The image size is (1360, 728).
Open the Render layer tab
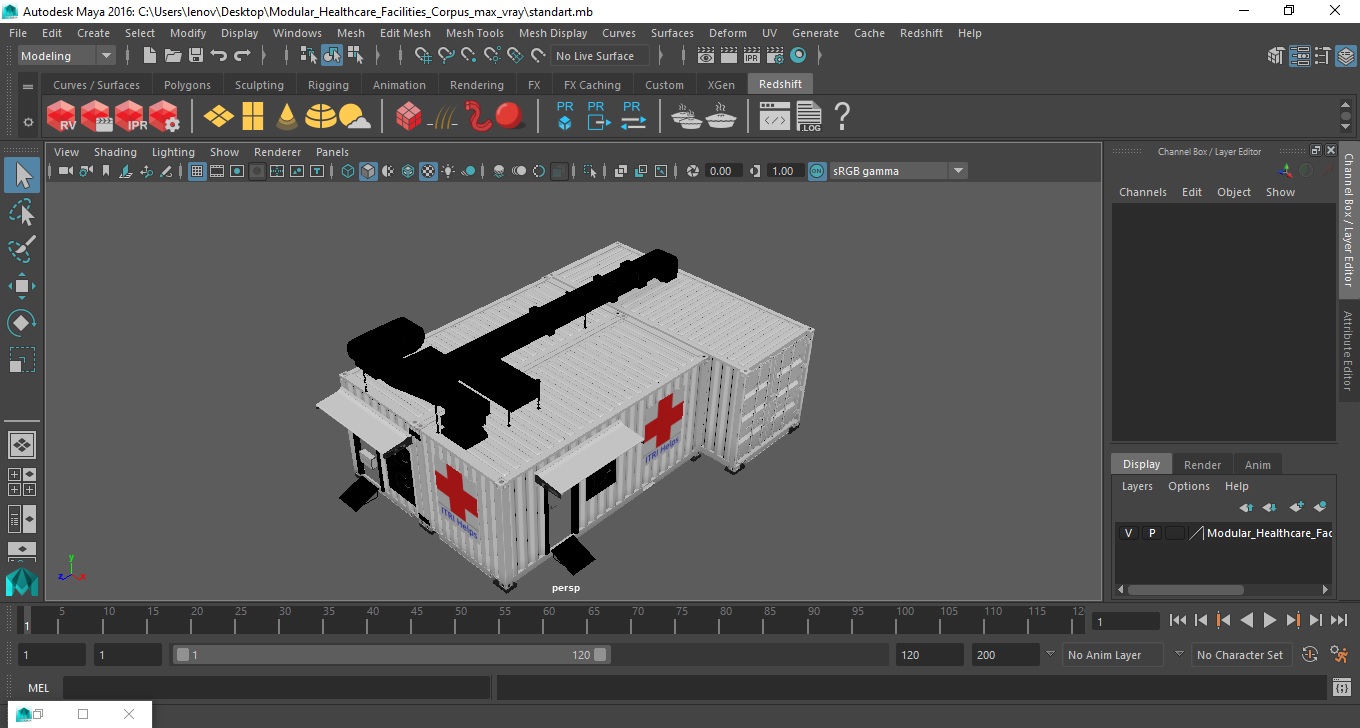pyautogui.click(x=1202, y=465)
